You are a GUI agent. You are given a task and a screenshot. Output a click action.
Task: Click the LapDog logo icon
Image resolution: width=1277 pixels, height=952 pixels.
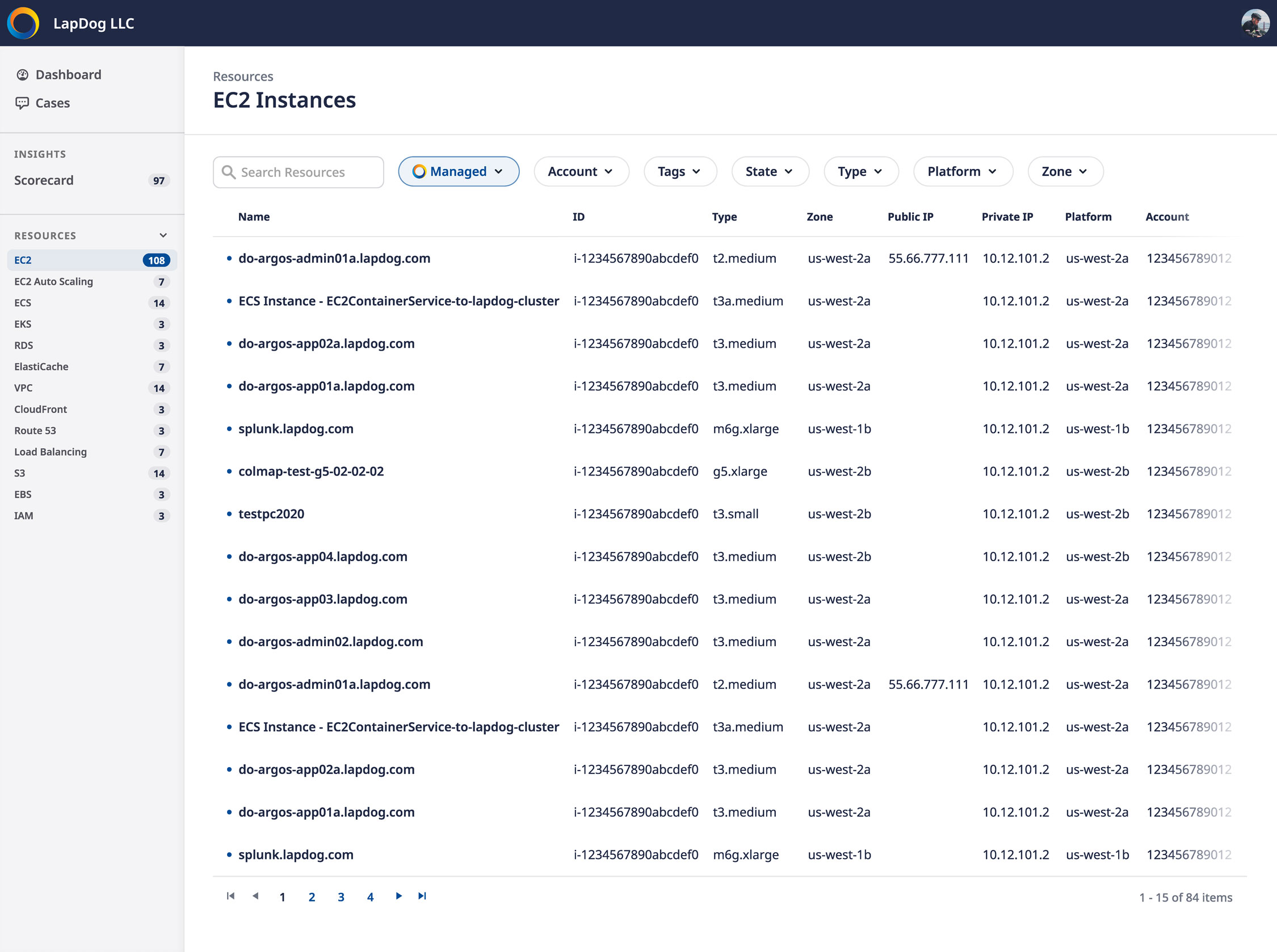coord(23,23)
